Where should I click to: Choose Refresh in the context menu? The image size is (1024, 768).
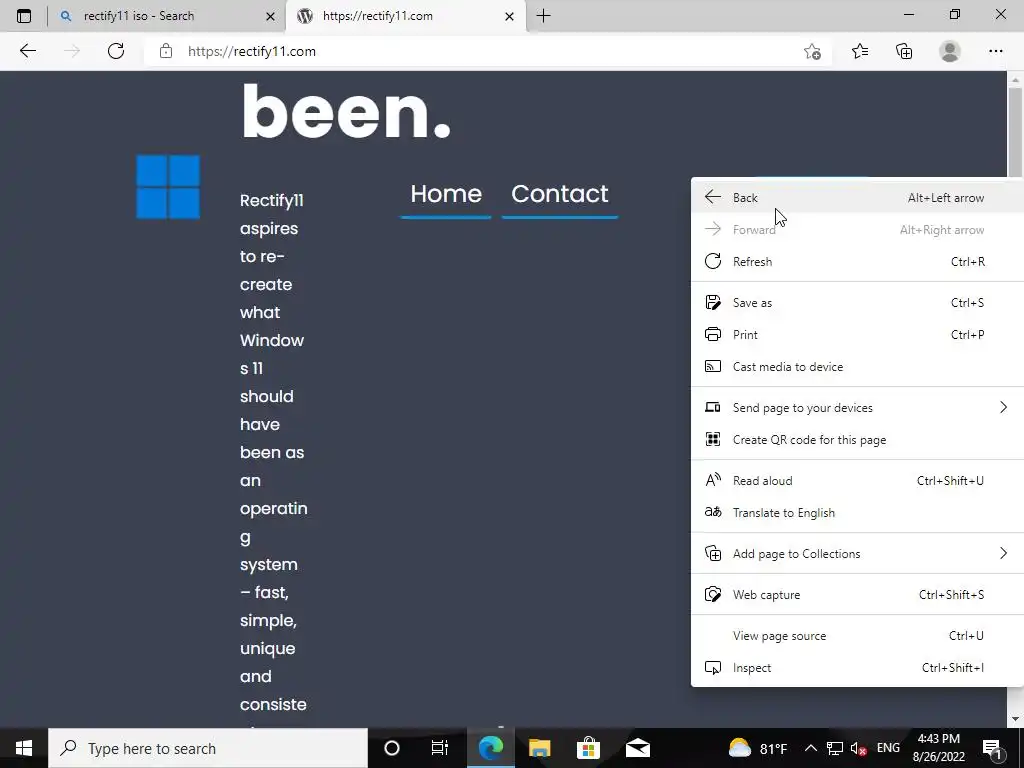pos(857,261)
